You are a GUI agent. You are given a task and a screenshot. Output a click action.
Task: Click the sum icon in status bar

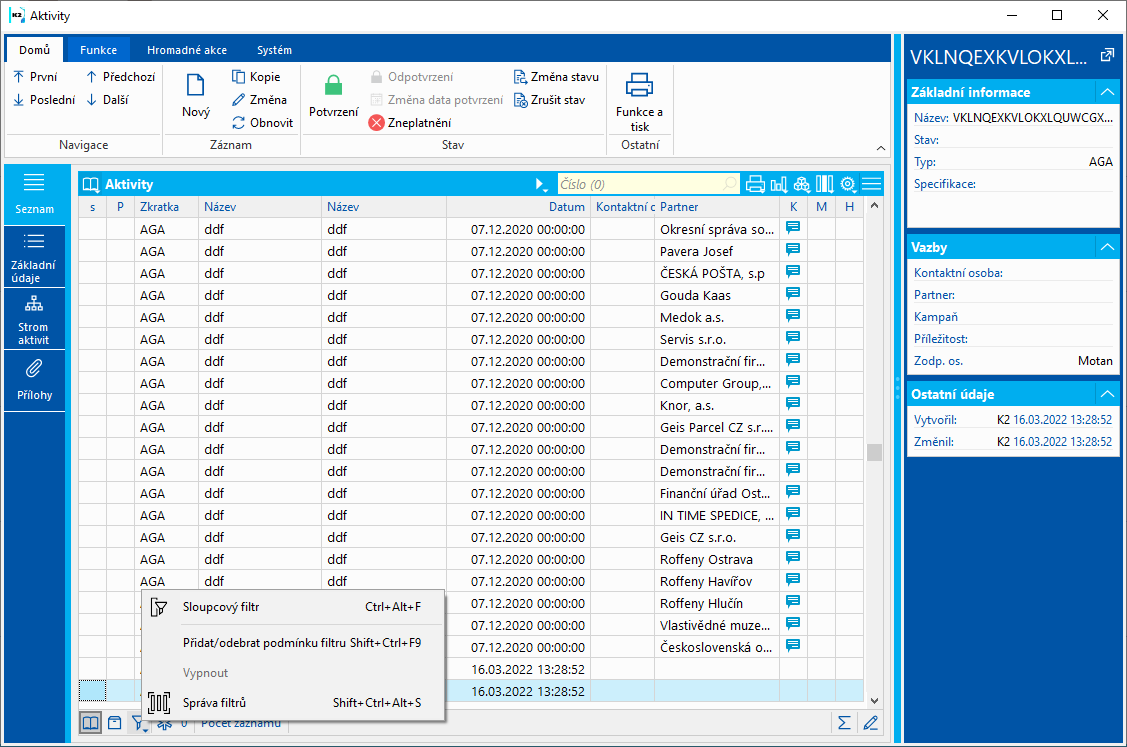click(844, 723)
